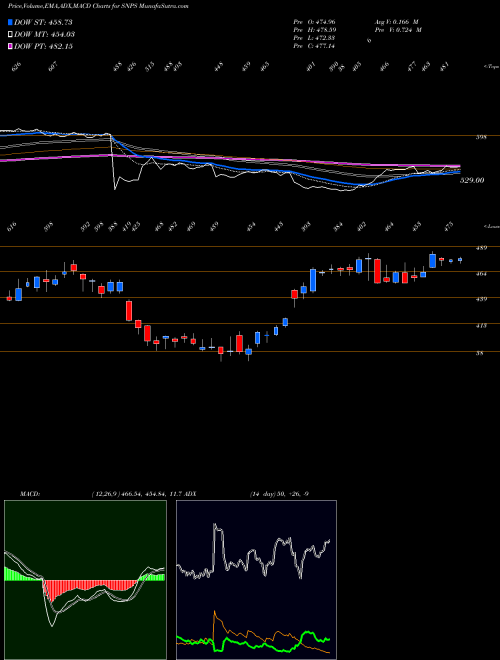Click the Pre H: 478.59 value
The height and width of the screenshot is (660, 500).
(314, 30)
